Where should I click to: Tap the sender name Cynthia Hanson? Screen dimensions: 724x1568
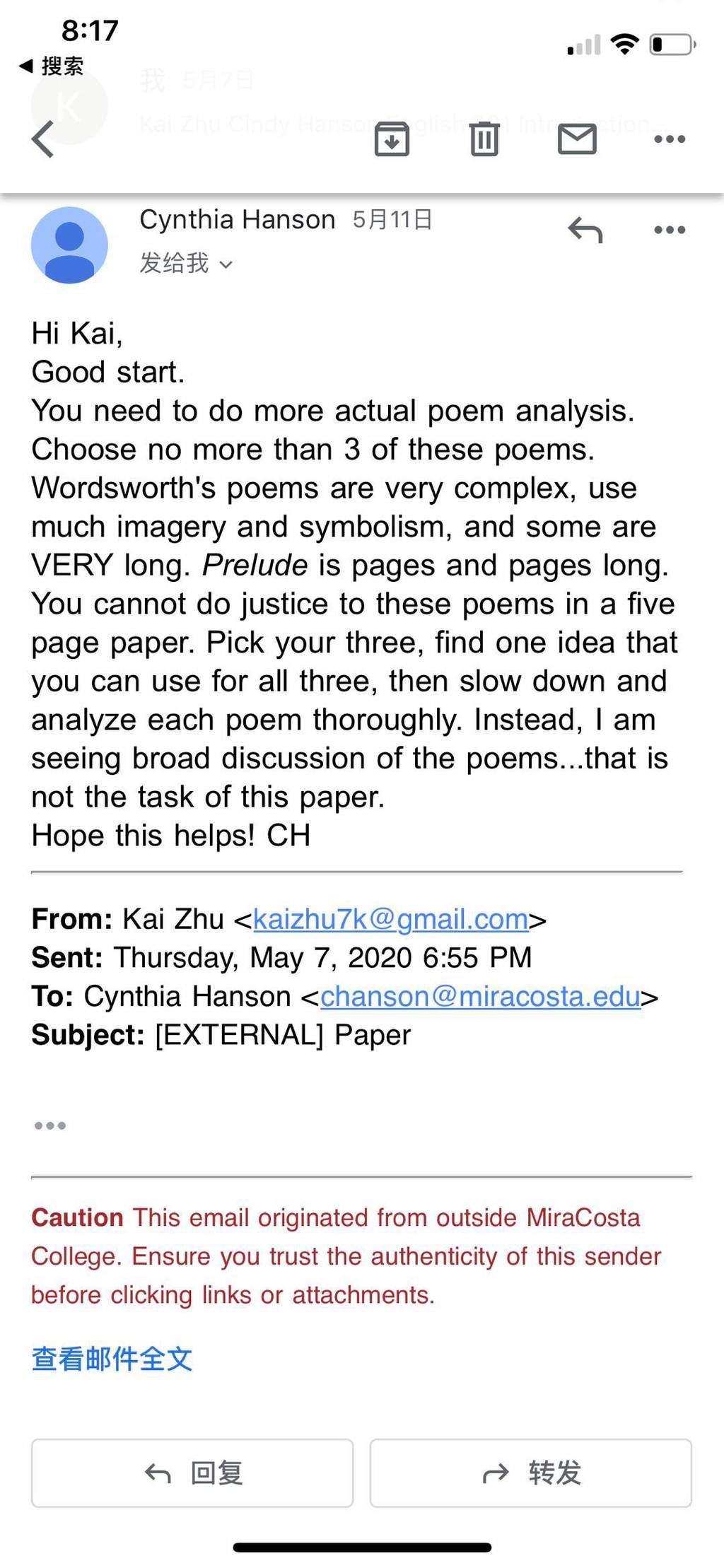click(237, 220)
